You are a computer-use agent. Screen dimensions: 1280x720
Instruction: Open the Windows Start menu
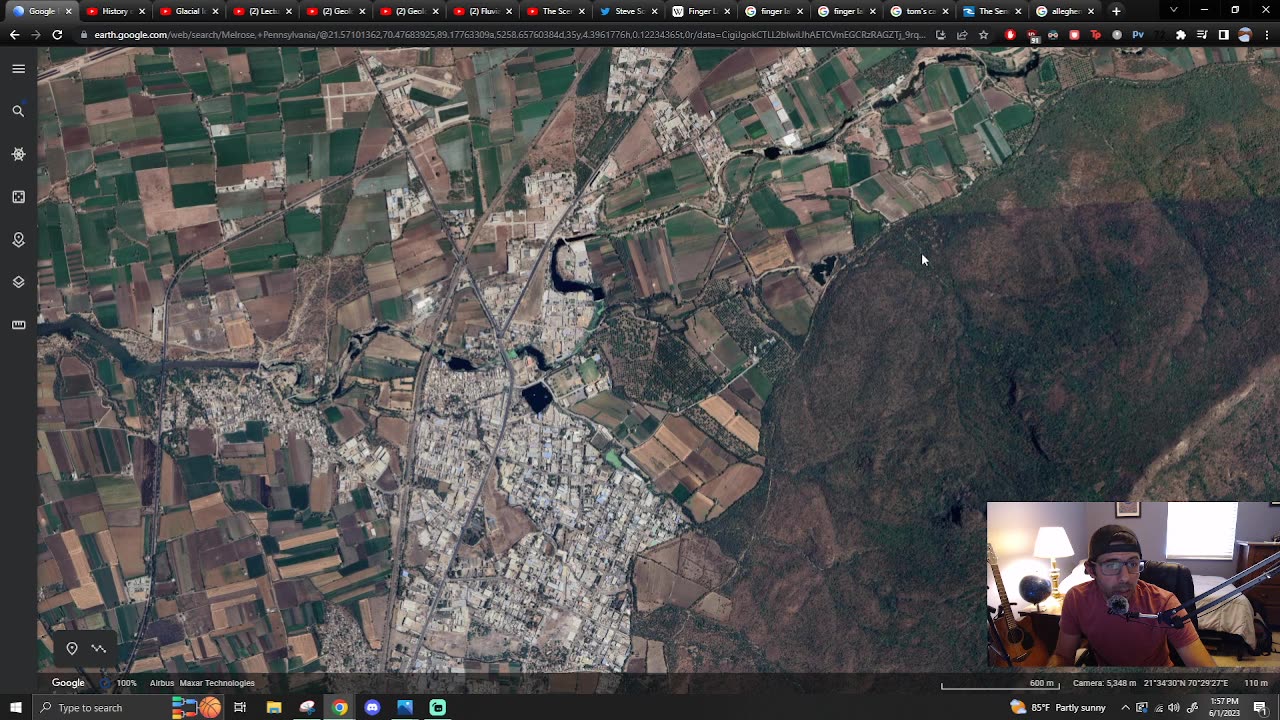click(15, 708)
